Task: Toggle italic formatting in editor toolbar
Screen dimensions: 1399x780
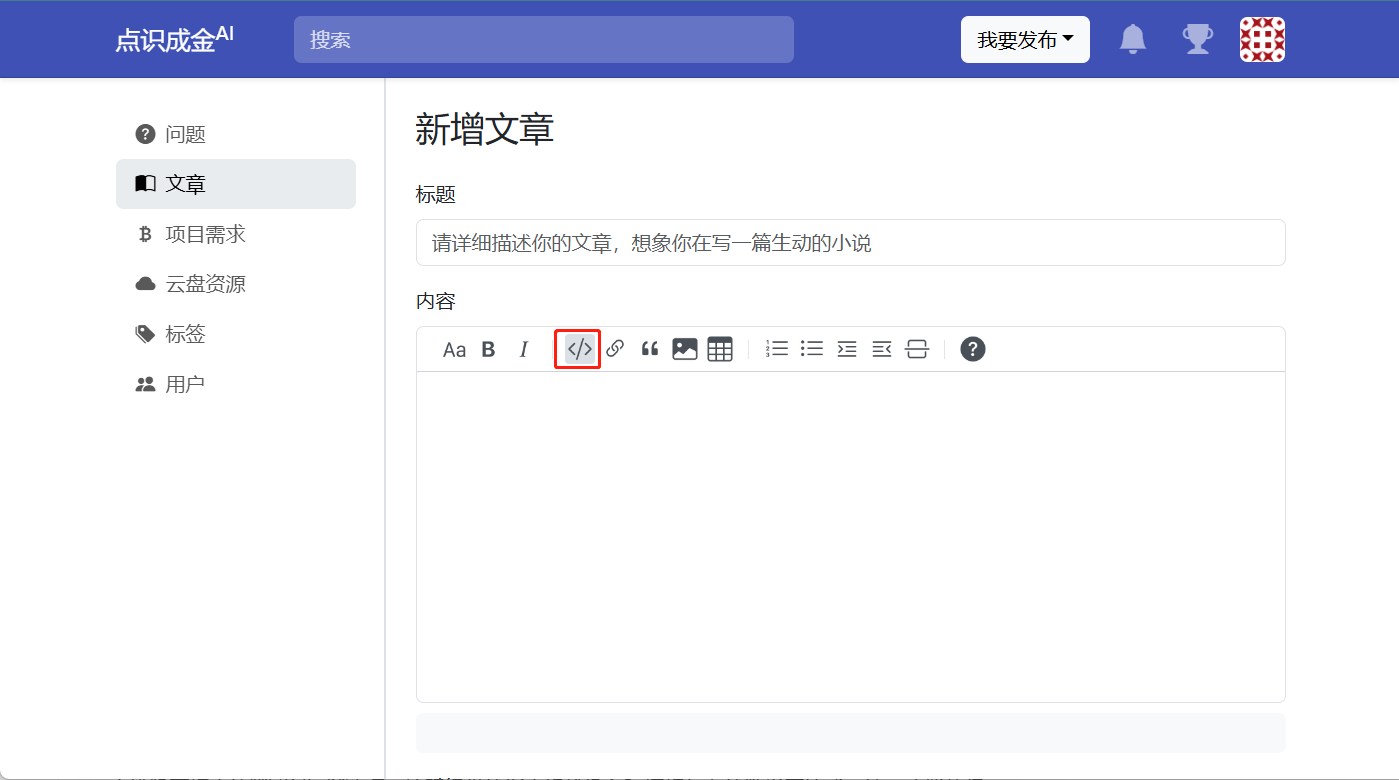Action: (x=523, y=349)
